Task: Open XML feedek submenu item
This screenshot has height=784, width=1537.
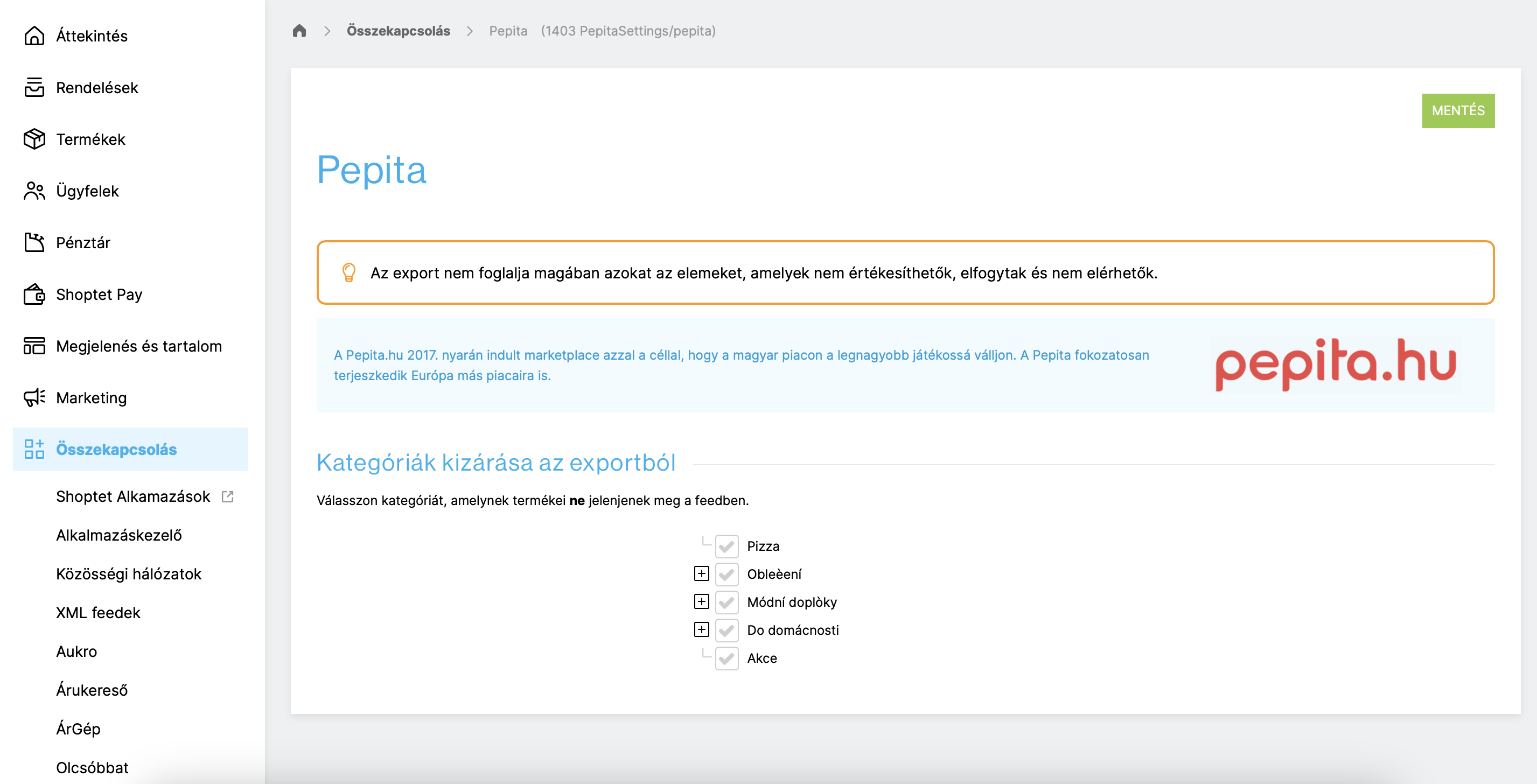Action: [x=98, y=613]
